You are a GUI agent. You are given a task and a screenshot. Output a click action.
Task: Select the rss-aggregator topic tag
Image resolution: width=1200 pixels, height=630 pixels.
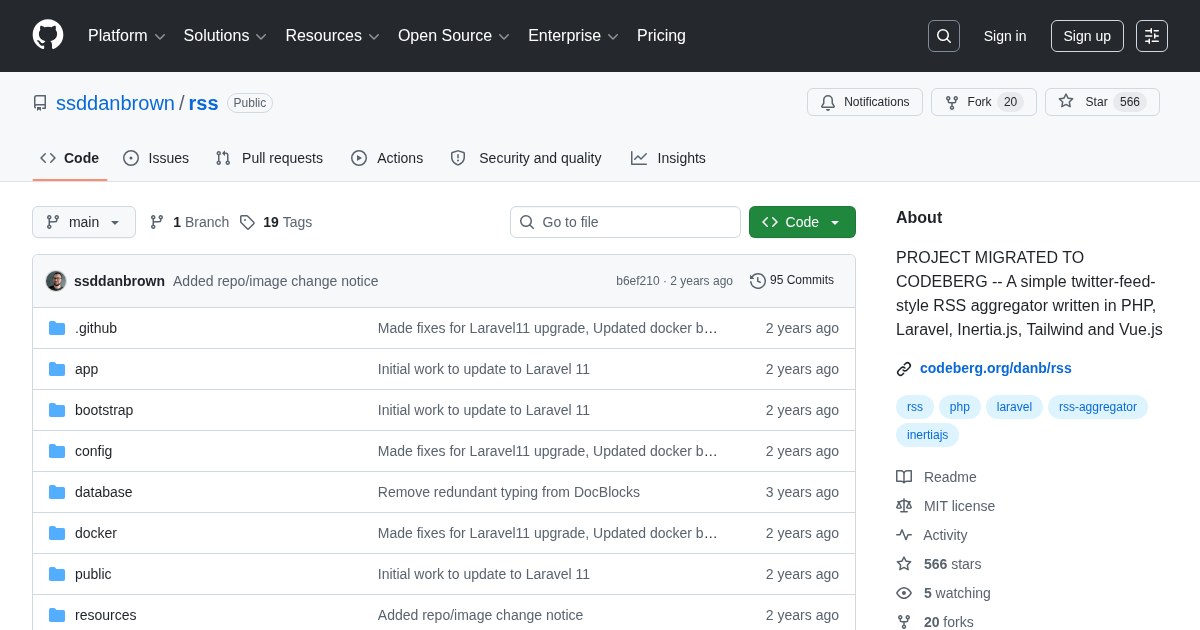pos(1098,407)
